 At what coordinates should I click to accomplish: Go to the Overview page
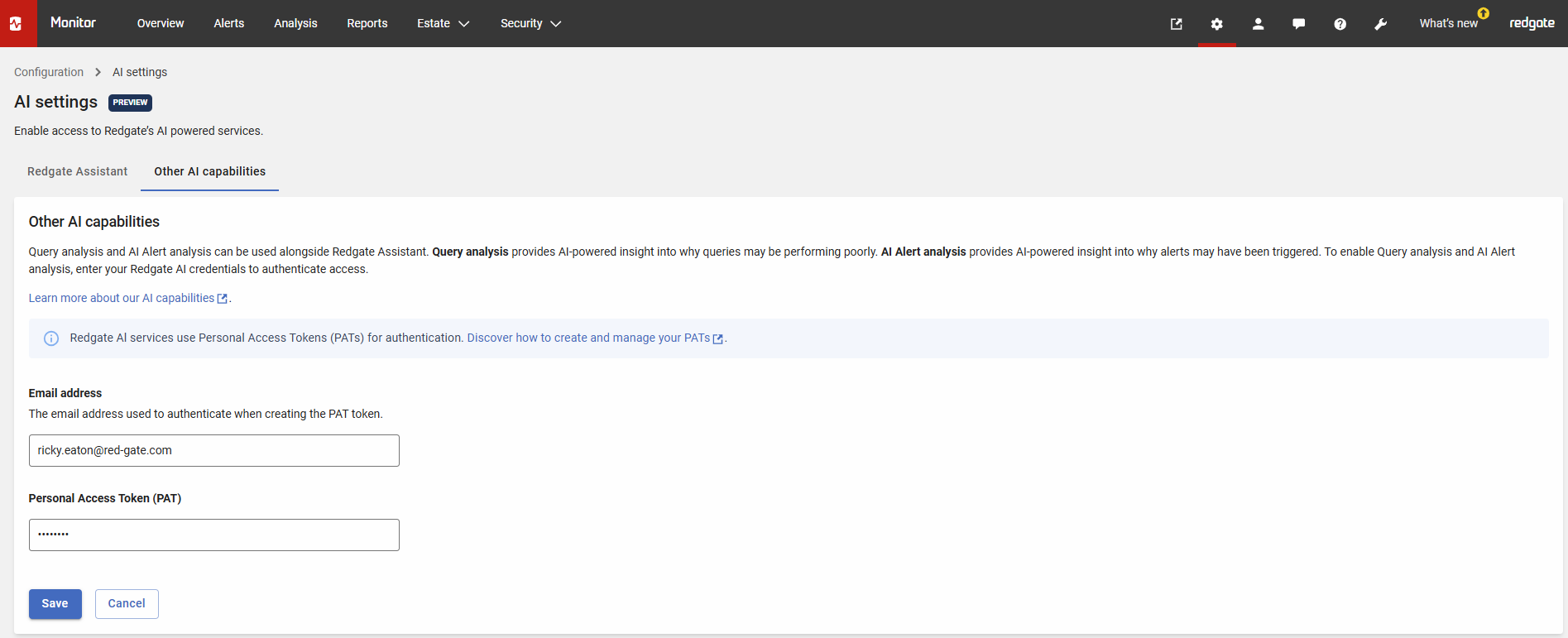point(161,23)
